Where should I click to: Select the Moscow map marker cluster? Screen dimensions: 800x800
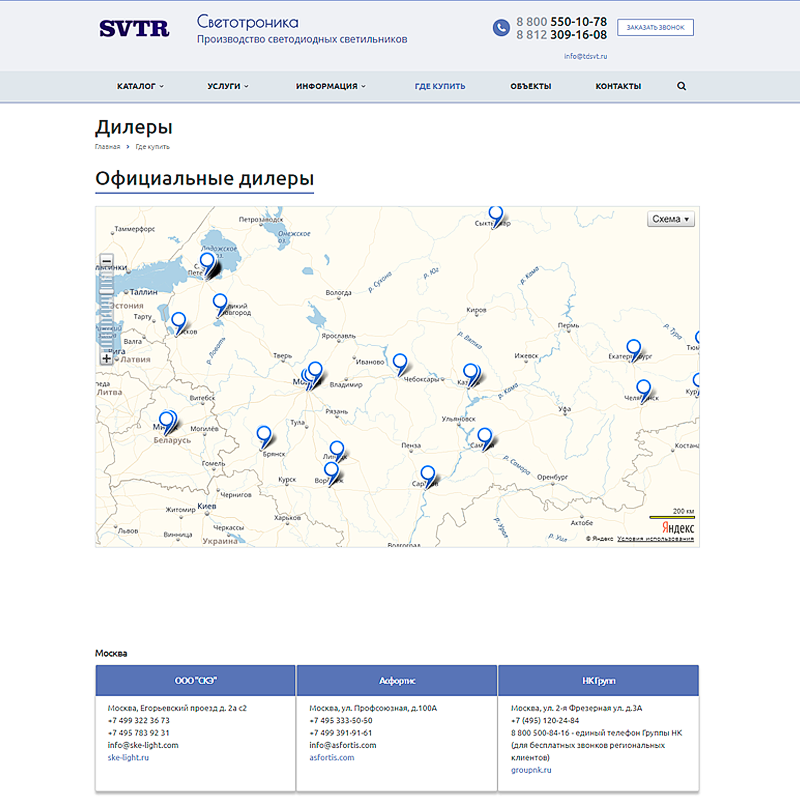pyautogui.click(x=312, y=377)
